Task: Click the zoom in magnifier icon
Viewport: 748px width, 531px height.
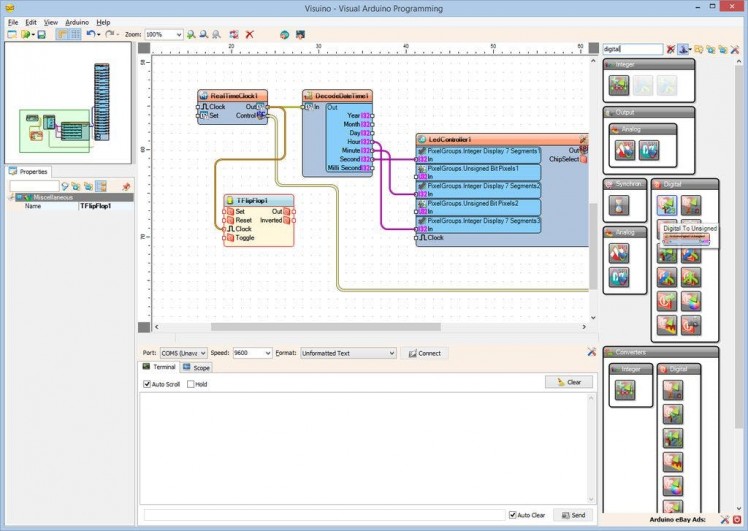Action: [191, 34]
